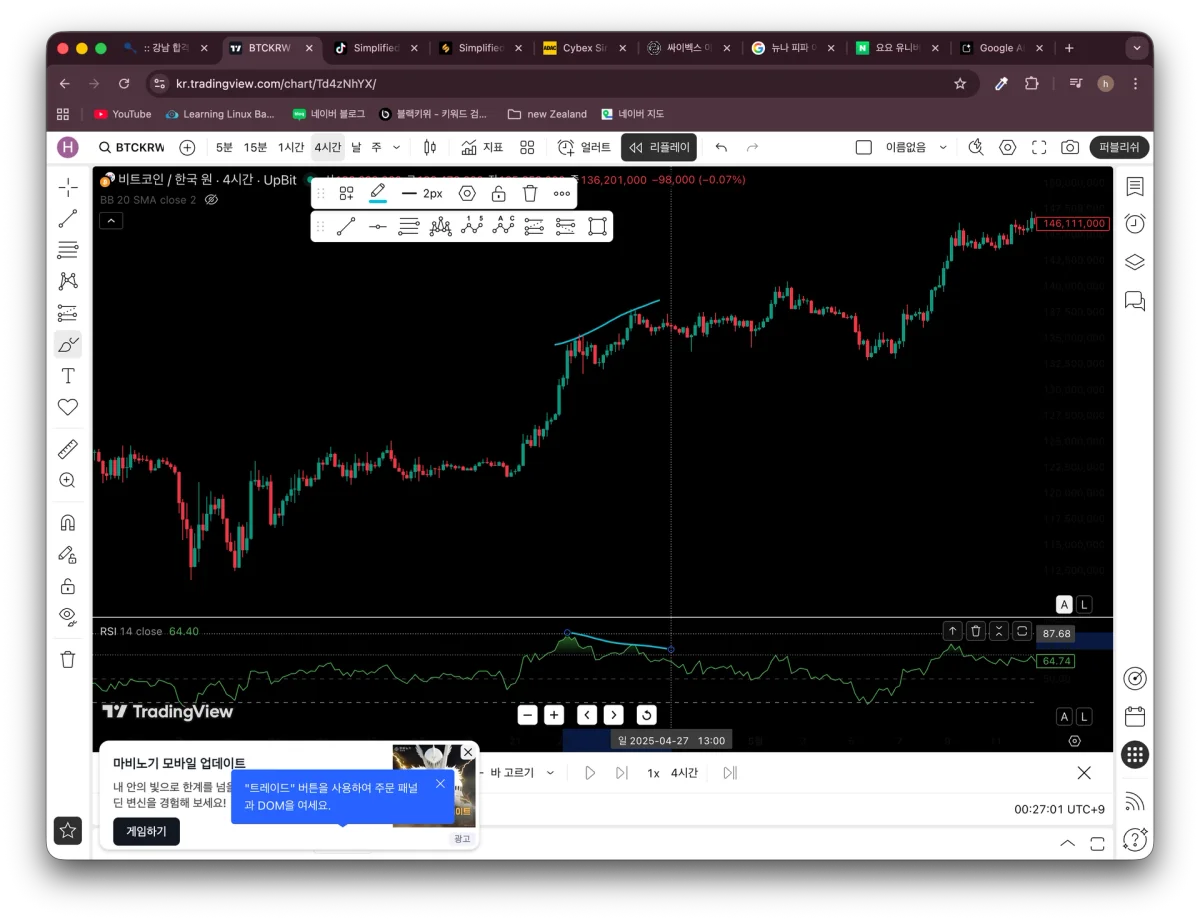The height and width of the screenshot is (921, 1200).
Task: Select the Brush drawing tool
Action: click(x=68, y=344)
